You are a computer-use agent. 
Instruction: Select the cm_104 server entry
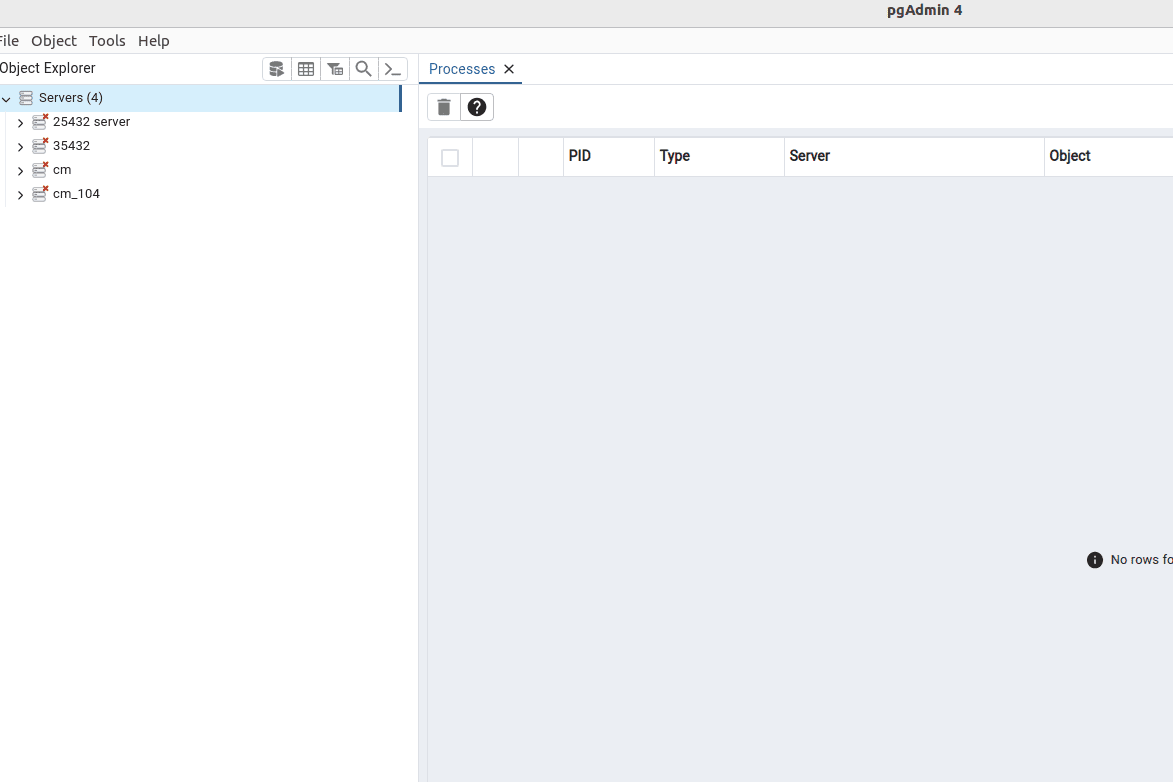click(x=76, y=194)
